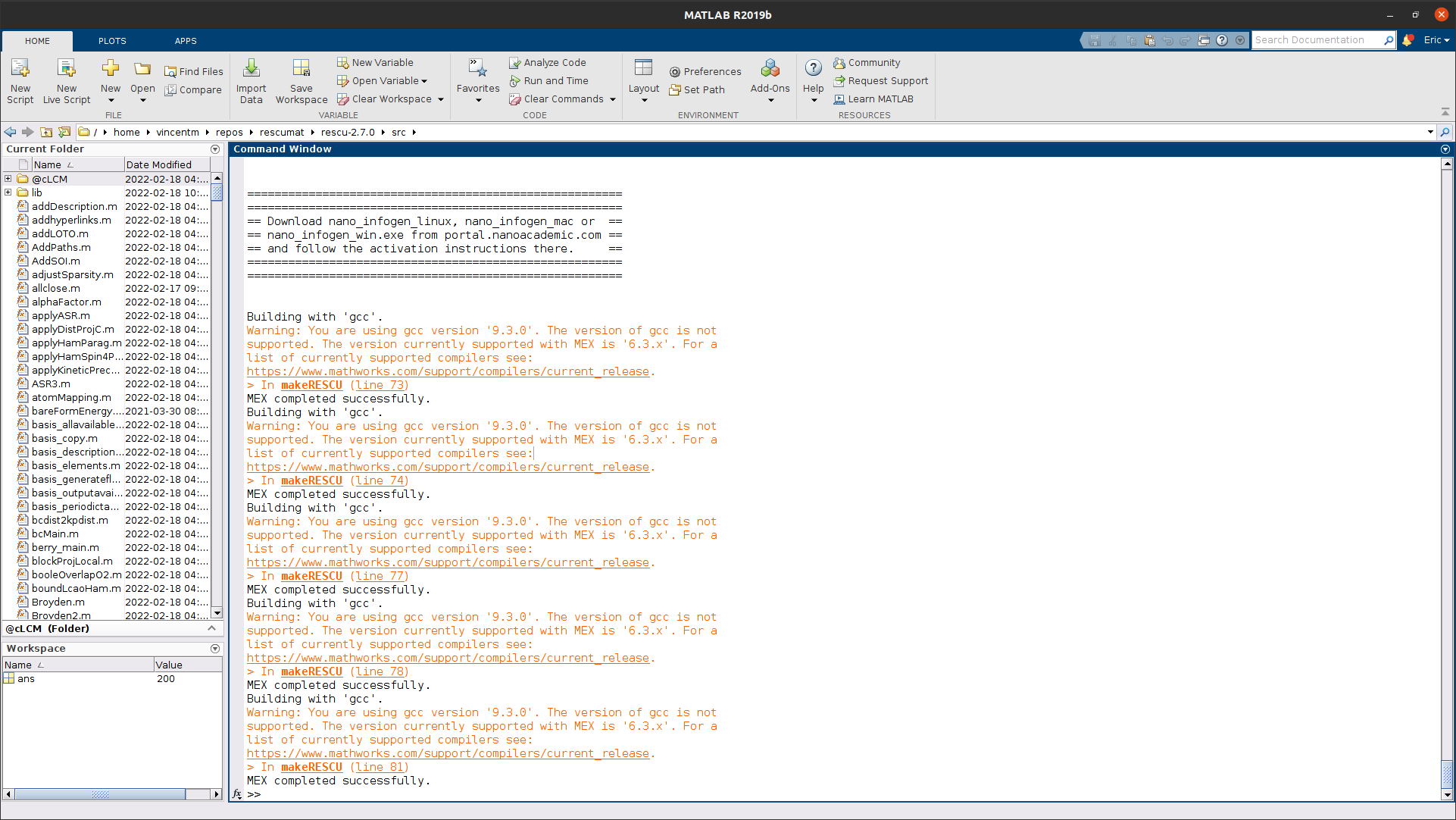Viewport: 1456px width, 820px height.
Task: Collapse the toolstrip ribbon arrow
Action: [1445, 113]
